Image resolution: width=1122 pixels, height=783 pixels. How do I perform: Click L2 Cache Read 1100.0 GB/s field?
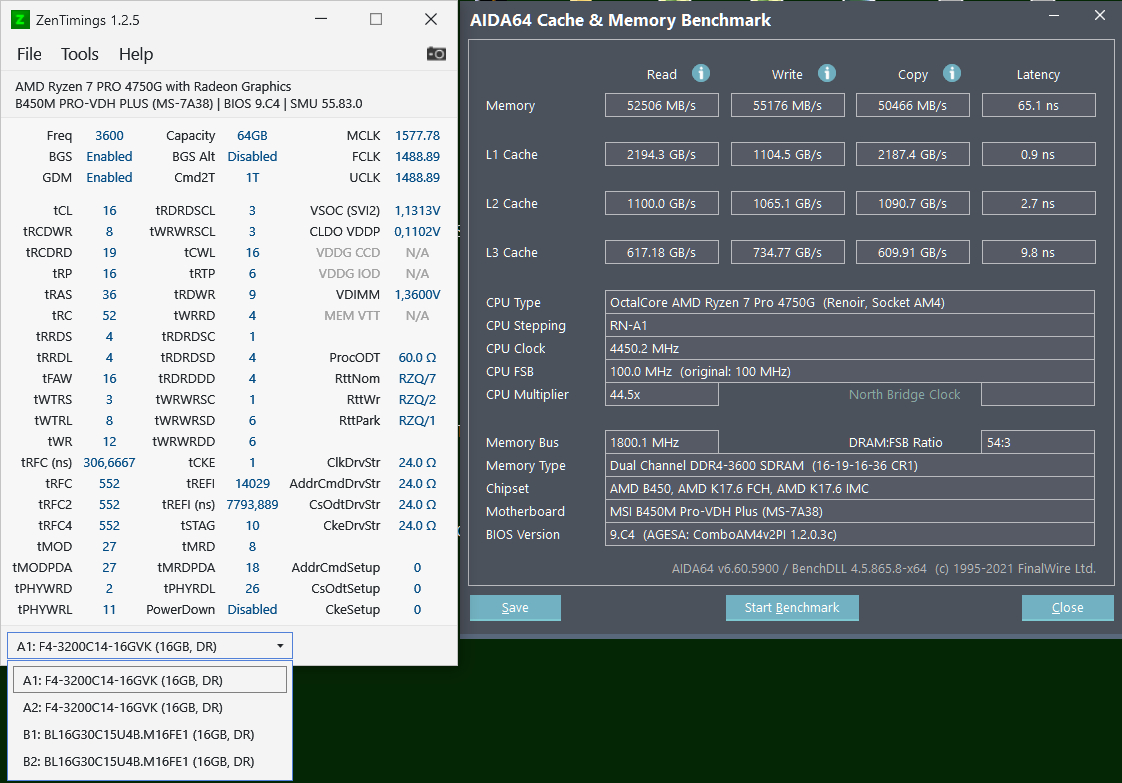(662, 203)
